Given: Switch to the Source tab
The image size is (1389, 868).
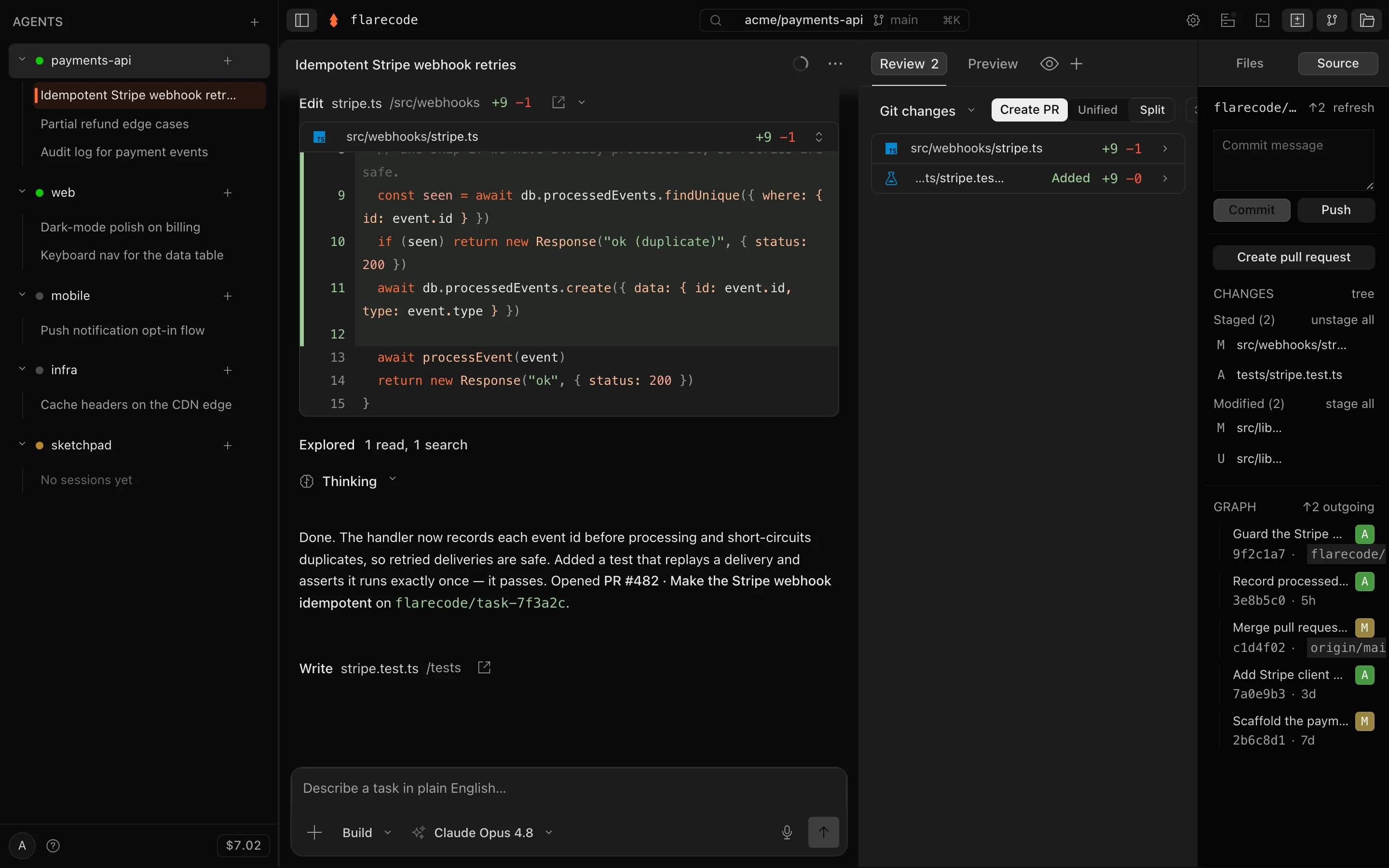Looking at the screenshot, I should pos(1337,63).
